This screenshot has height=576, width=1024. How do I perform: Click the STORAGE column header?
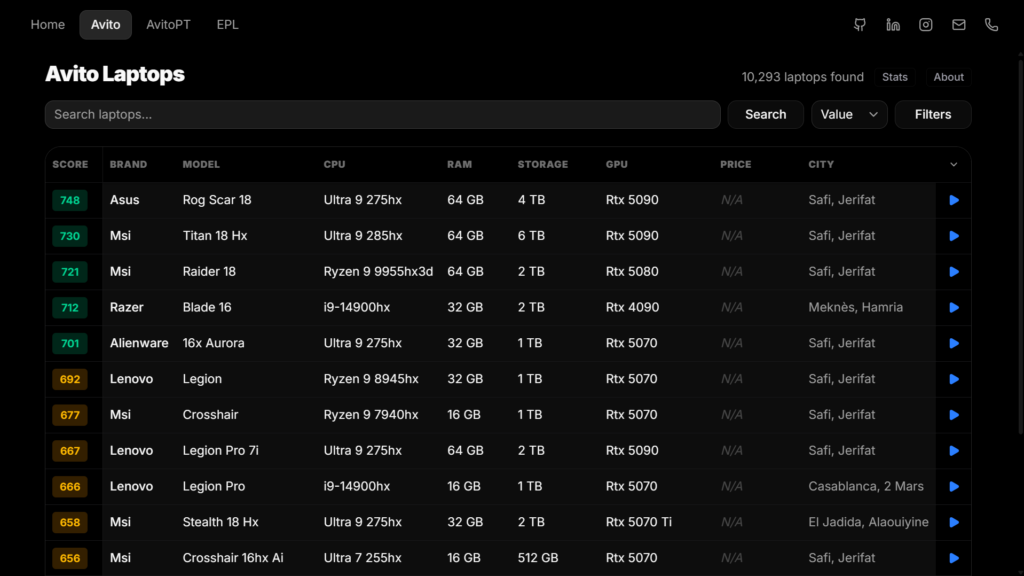point(543,165)
